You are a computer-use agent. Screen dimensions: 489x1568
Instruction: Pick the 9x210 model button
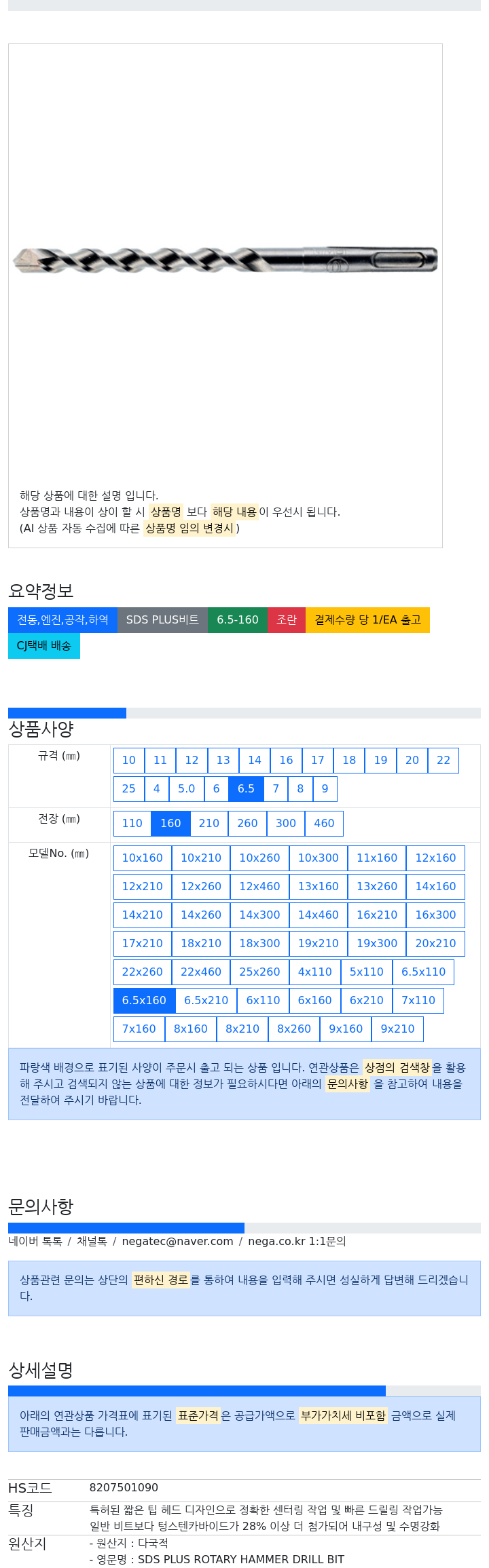click(397, 1029)
